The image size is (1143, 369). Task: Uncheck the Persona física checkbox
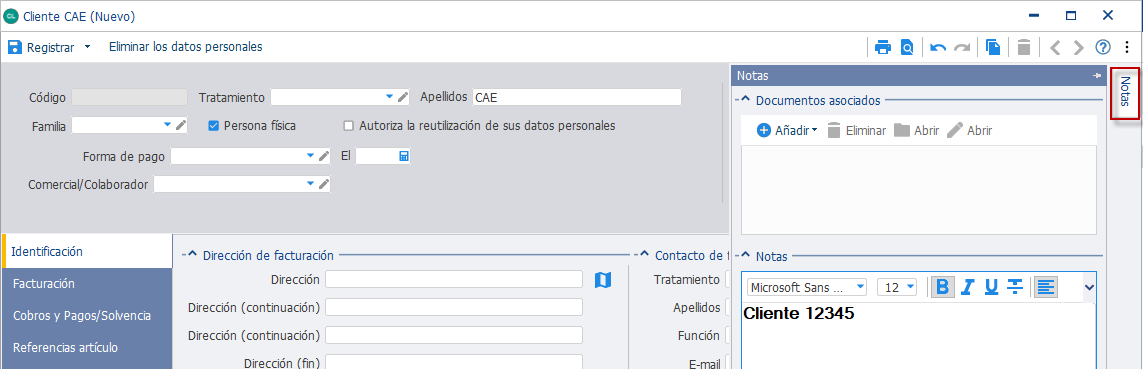(214, 125)
